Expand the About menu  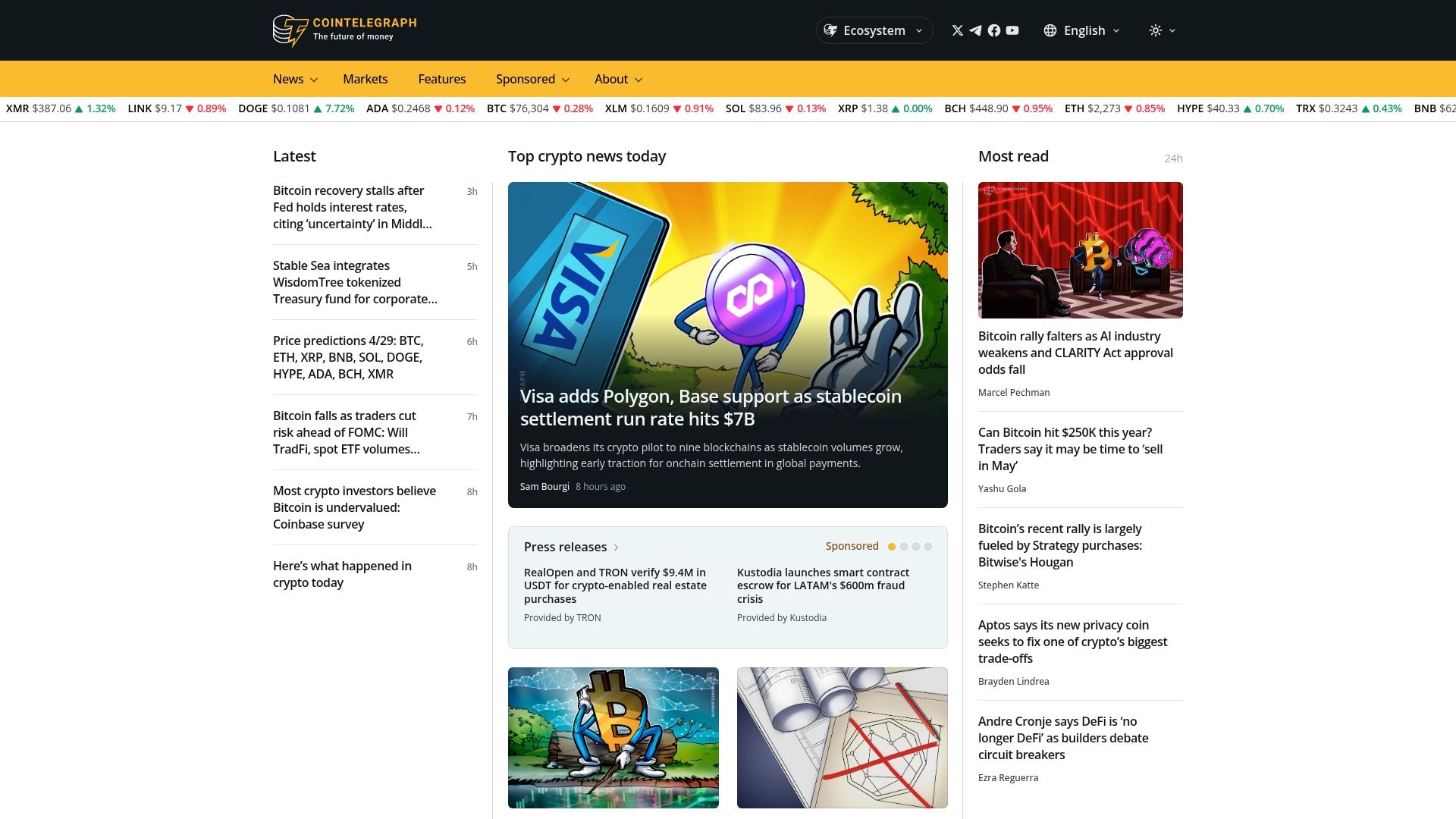[618, 79]
